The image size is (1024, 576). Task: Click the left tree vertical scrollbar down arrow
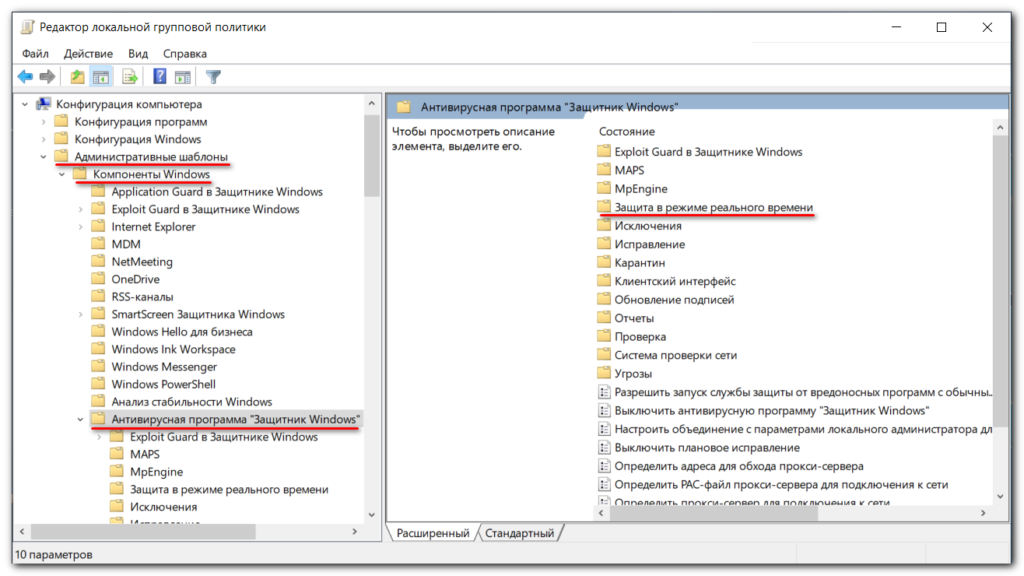coord(372,515)
